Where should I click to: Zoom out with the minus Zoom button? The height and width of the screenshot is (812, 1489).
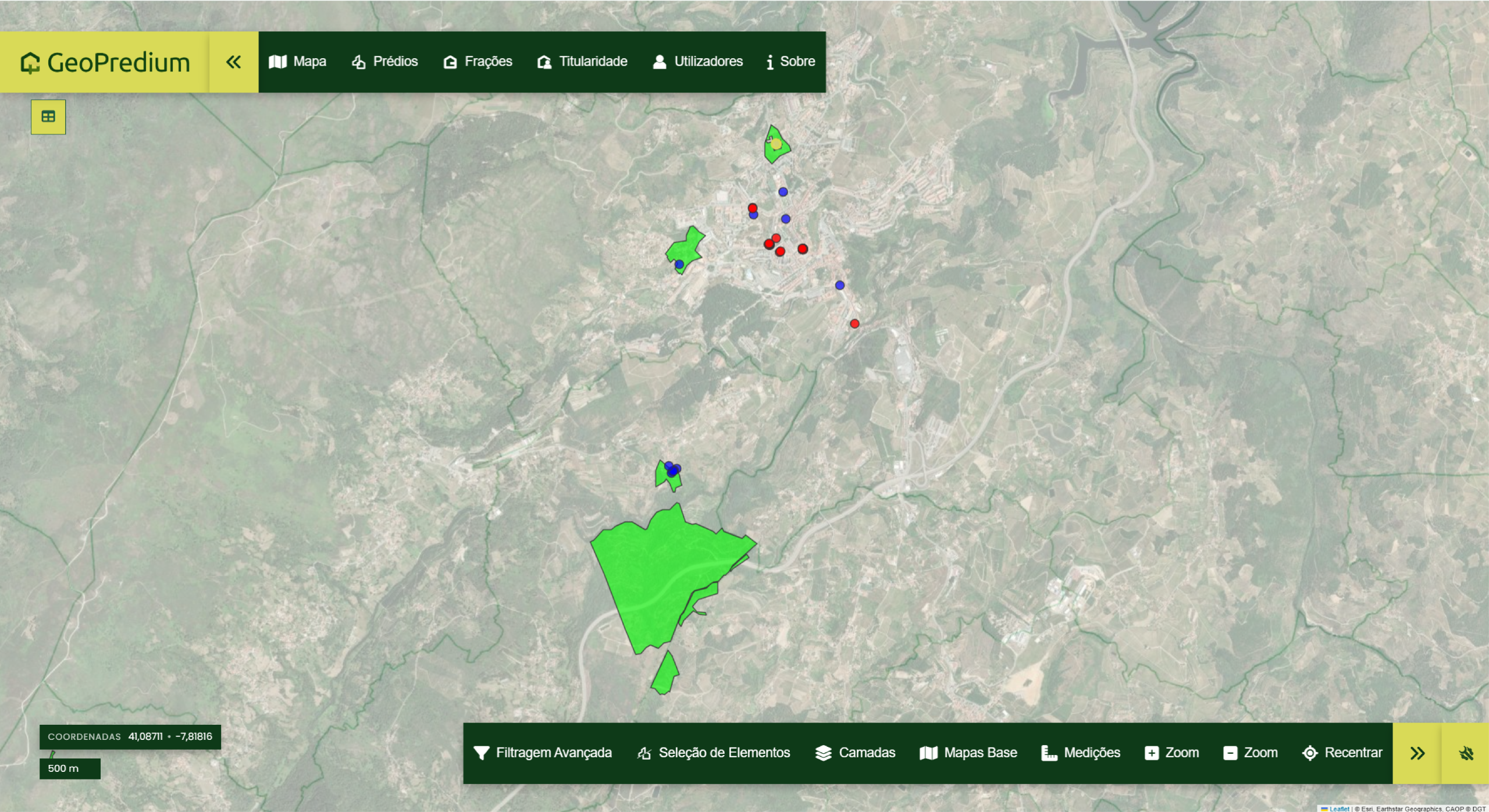1251,753
